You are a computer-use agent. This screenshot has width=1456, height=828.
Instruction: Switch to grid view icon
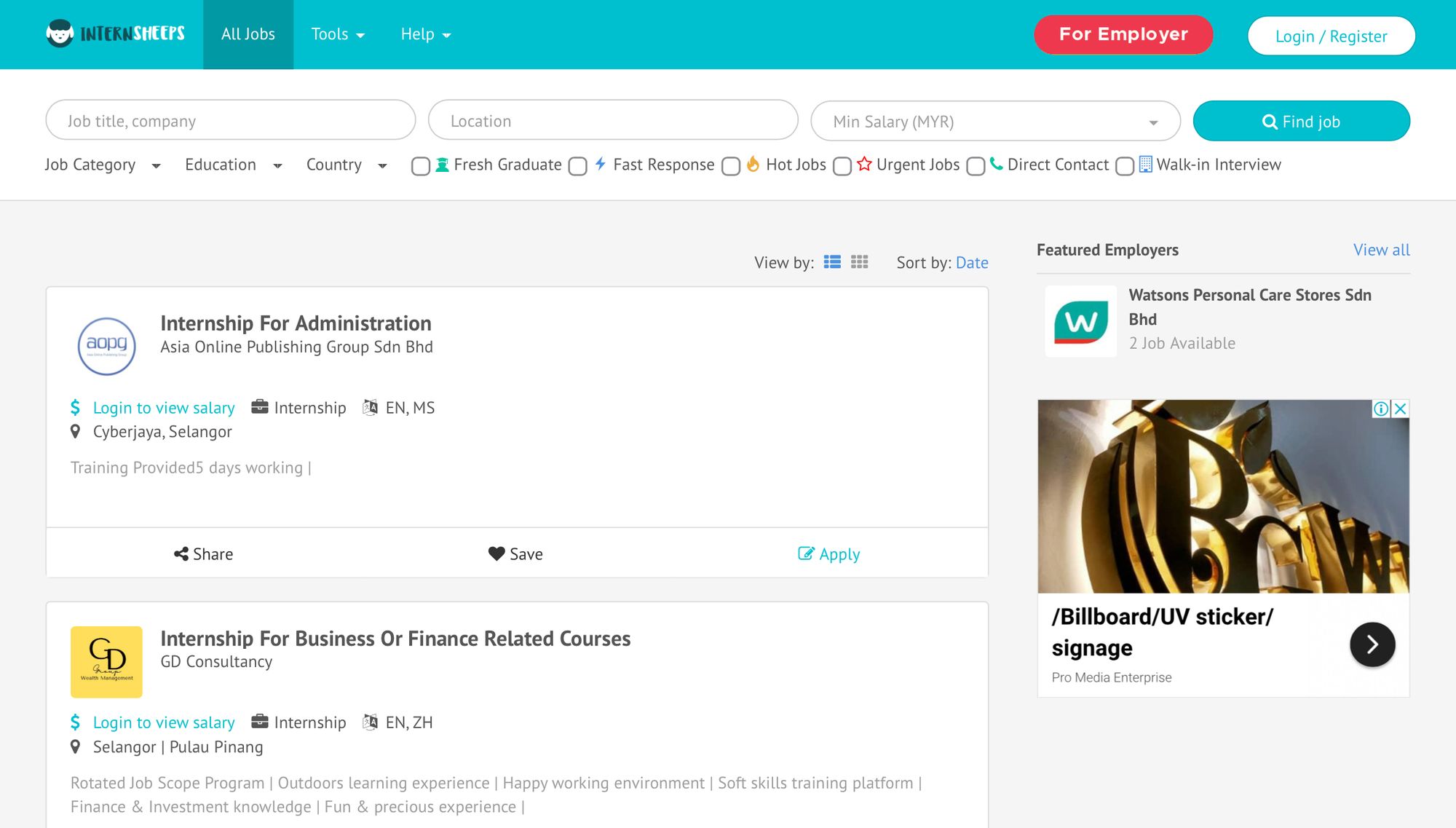click(x=859, y=262)
